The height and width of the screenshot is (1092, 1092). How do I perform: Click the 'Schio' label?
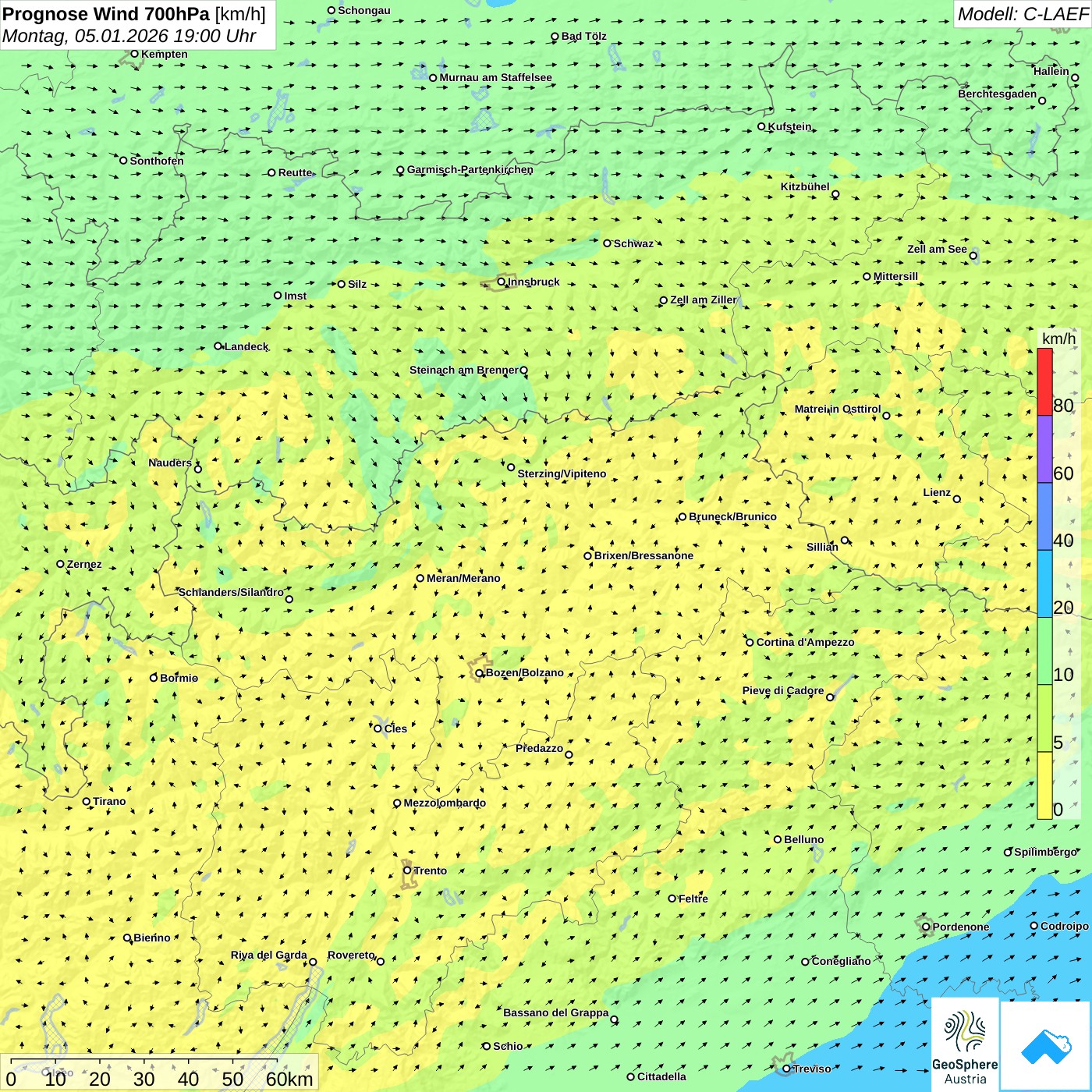508,1046
